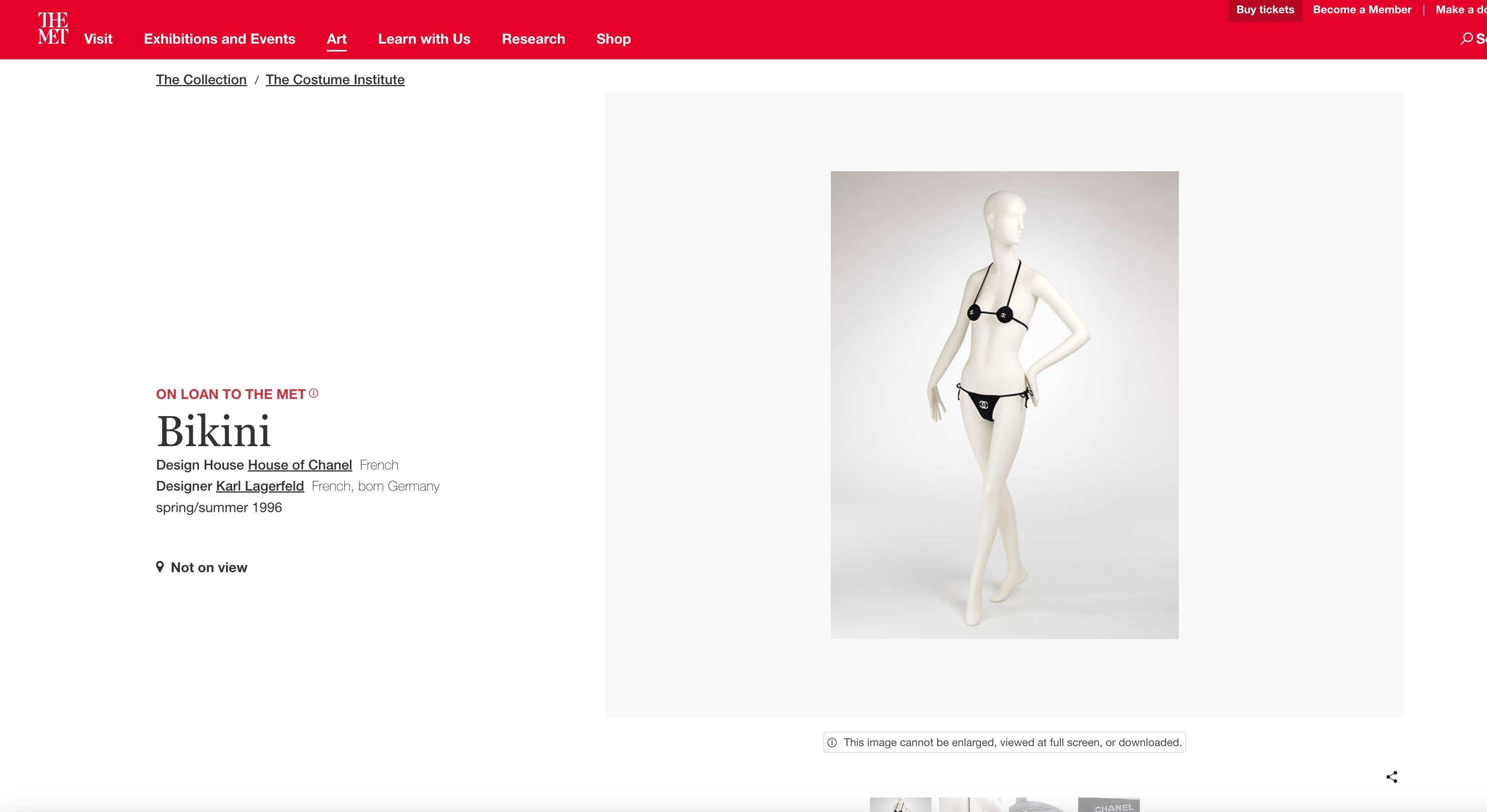Open info icon beside On Loan label

pyautogui.click(x=314, y=394)
